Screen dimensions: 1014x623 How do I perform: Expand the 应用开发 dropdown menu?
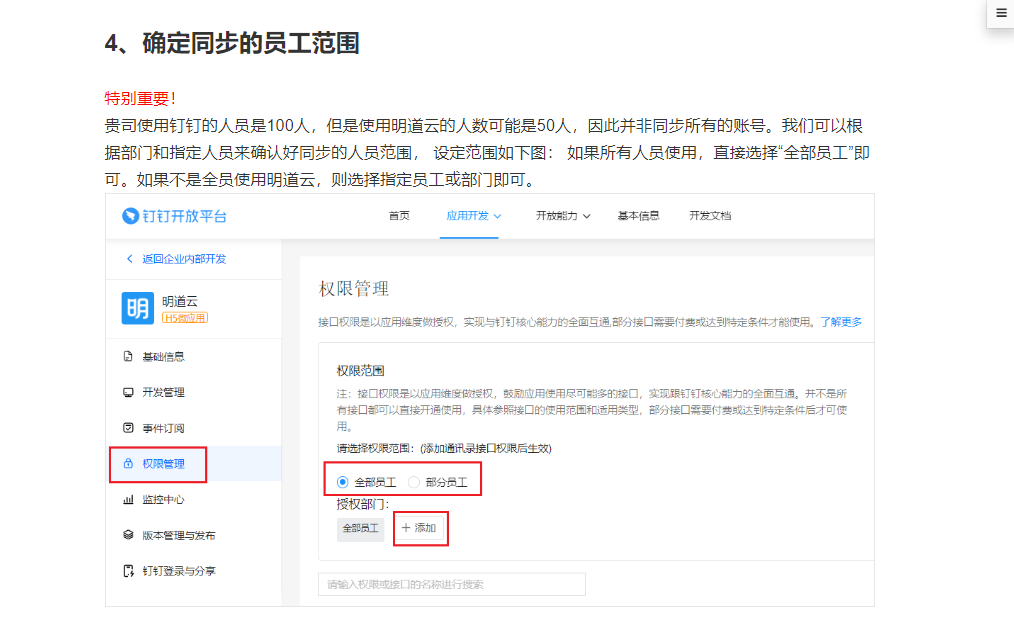pos(473,216)
